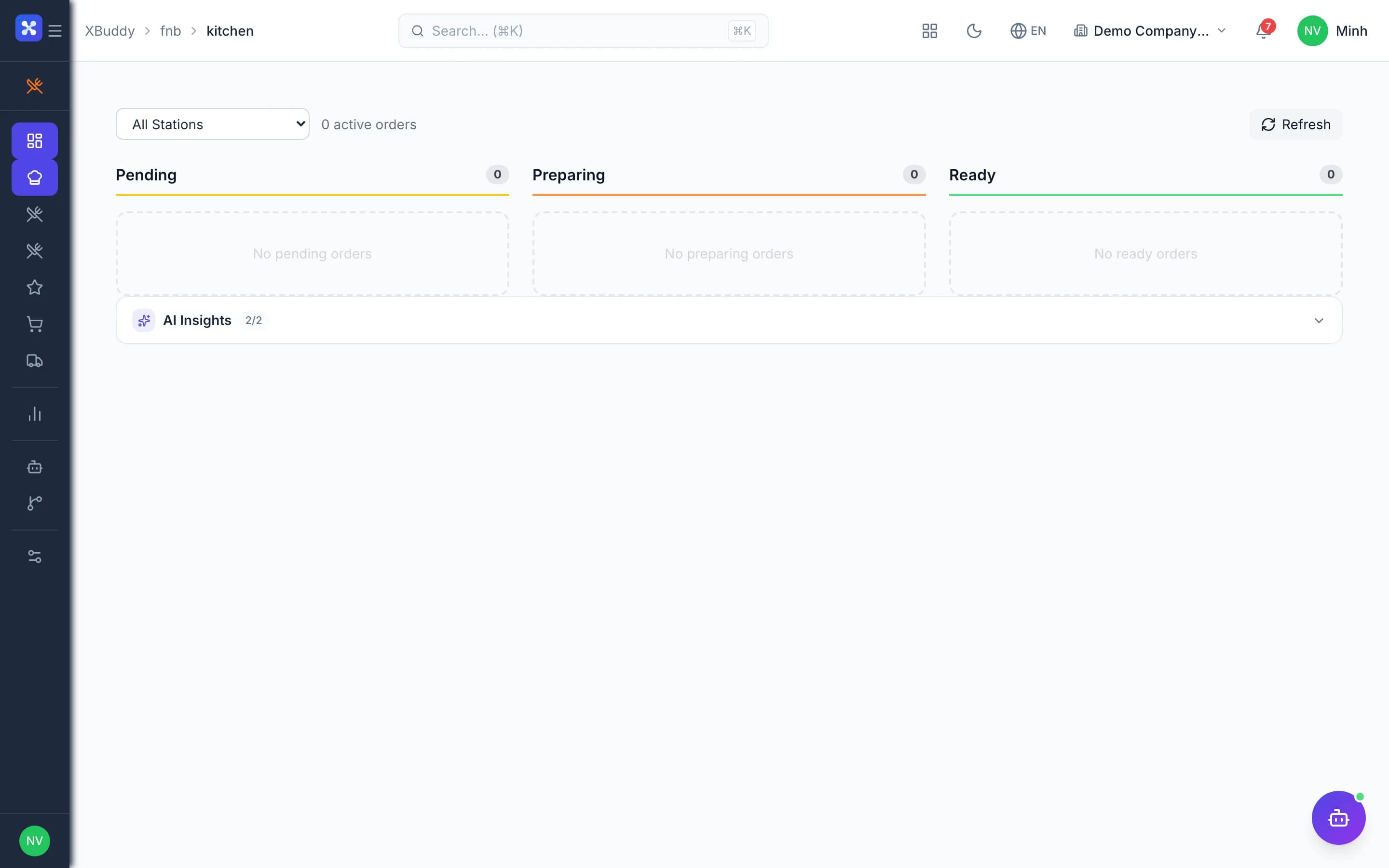The width and height of the screenshot is (1389, 868).
Task: Click the Preparing column header
Action: pyautogui.click(x=568, y=175)
